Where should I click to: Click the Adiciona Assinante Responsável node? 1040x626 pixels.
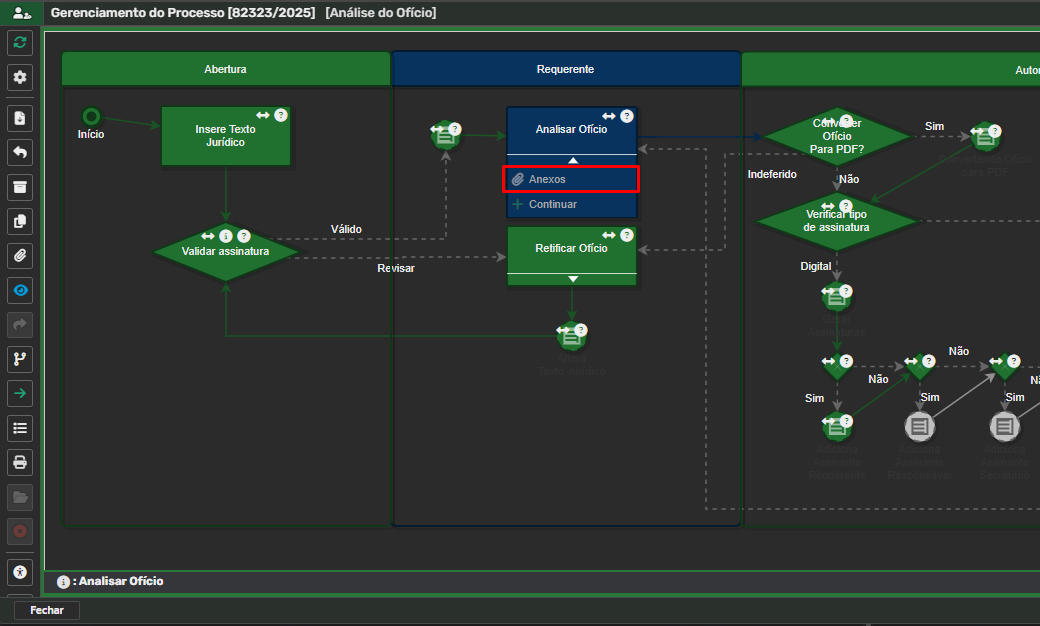tap(920, 426)
